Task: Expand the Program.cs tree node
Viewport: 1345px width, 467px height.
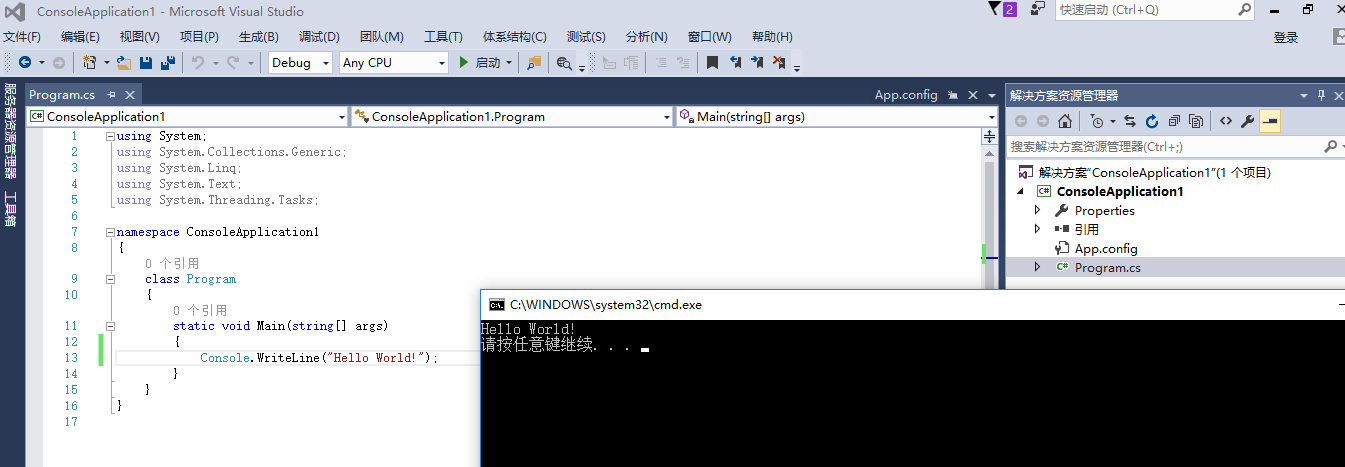Action: point(1037,267)
